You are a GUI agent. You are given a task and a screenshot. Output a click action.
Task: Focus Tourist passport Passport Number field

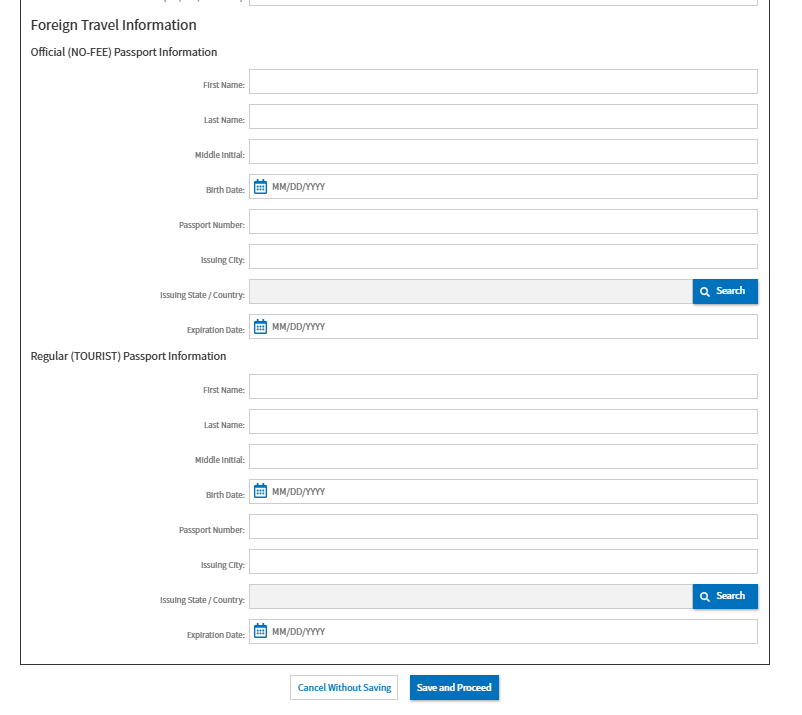point(503,527)
